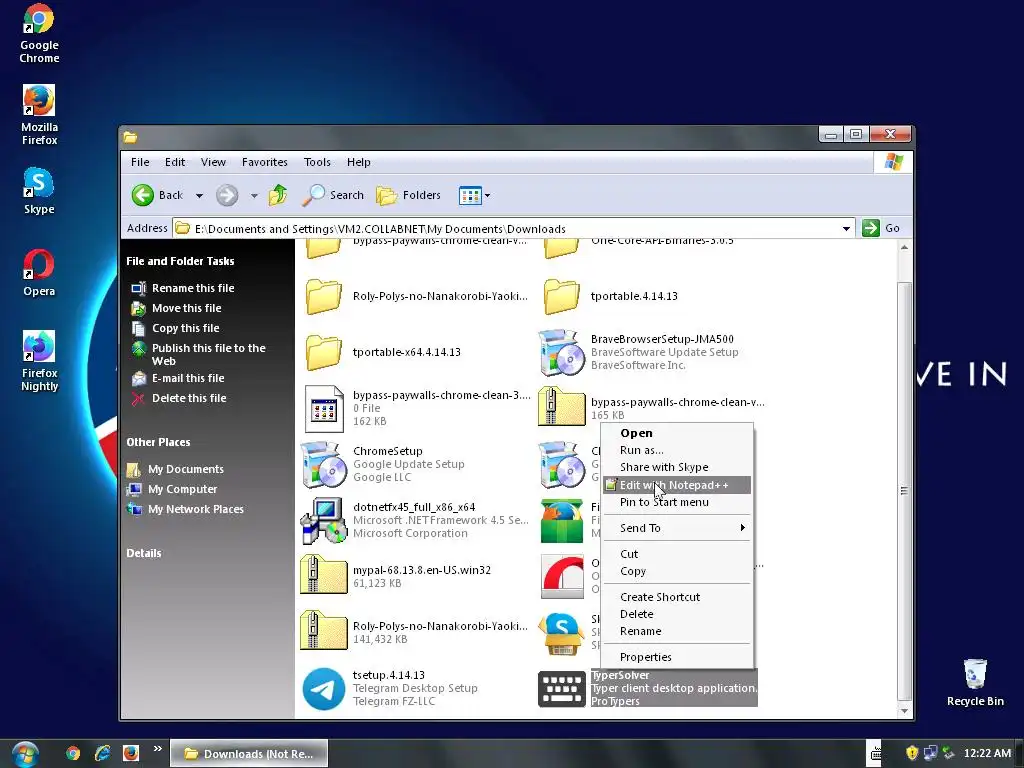Expand the Send To submenu
The width and height of the screenshot is (1024, 768).
(x=677, y=528)
